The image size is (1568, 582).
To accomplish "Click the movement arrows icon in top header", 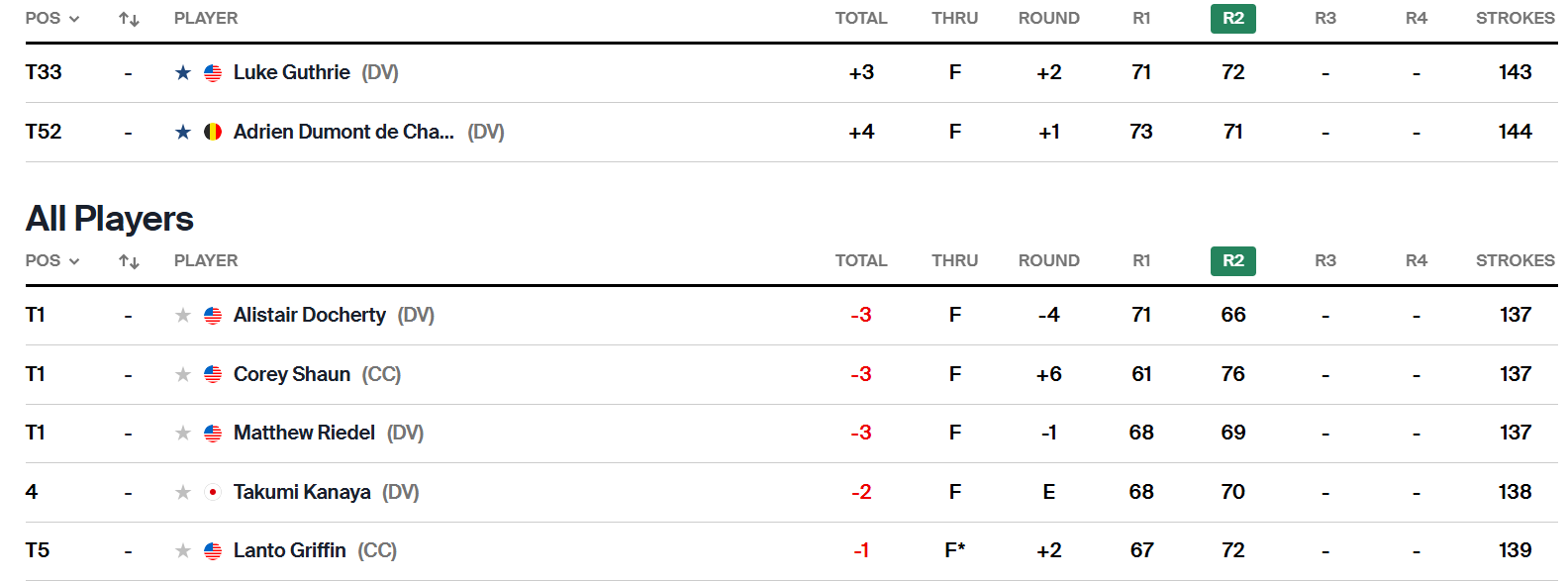I will (129, 19).
